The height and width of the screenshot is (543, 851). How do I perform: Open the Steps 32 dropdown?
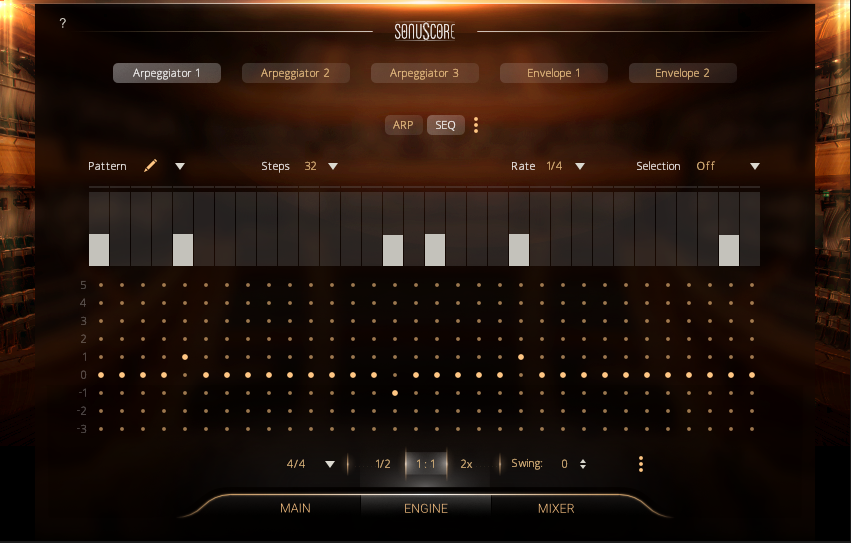(333, 166)
